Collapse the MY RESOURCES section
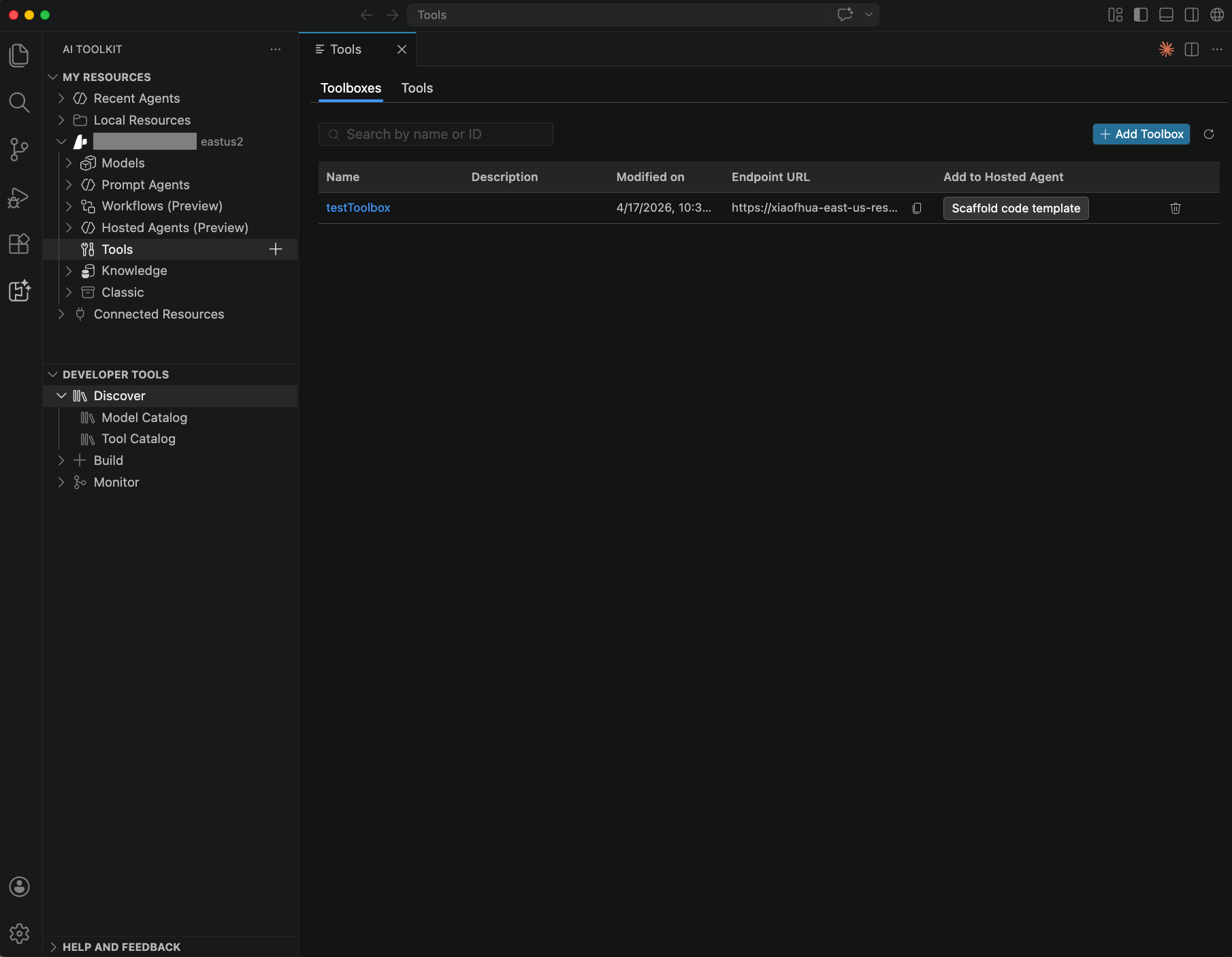 tap(53, 77)
